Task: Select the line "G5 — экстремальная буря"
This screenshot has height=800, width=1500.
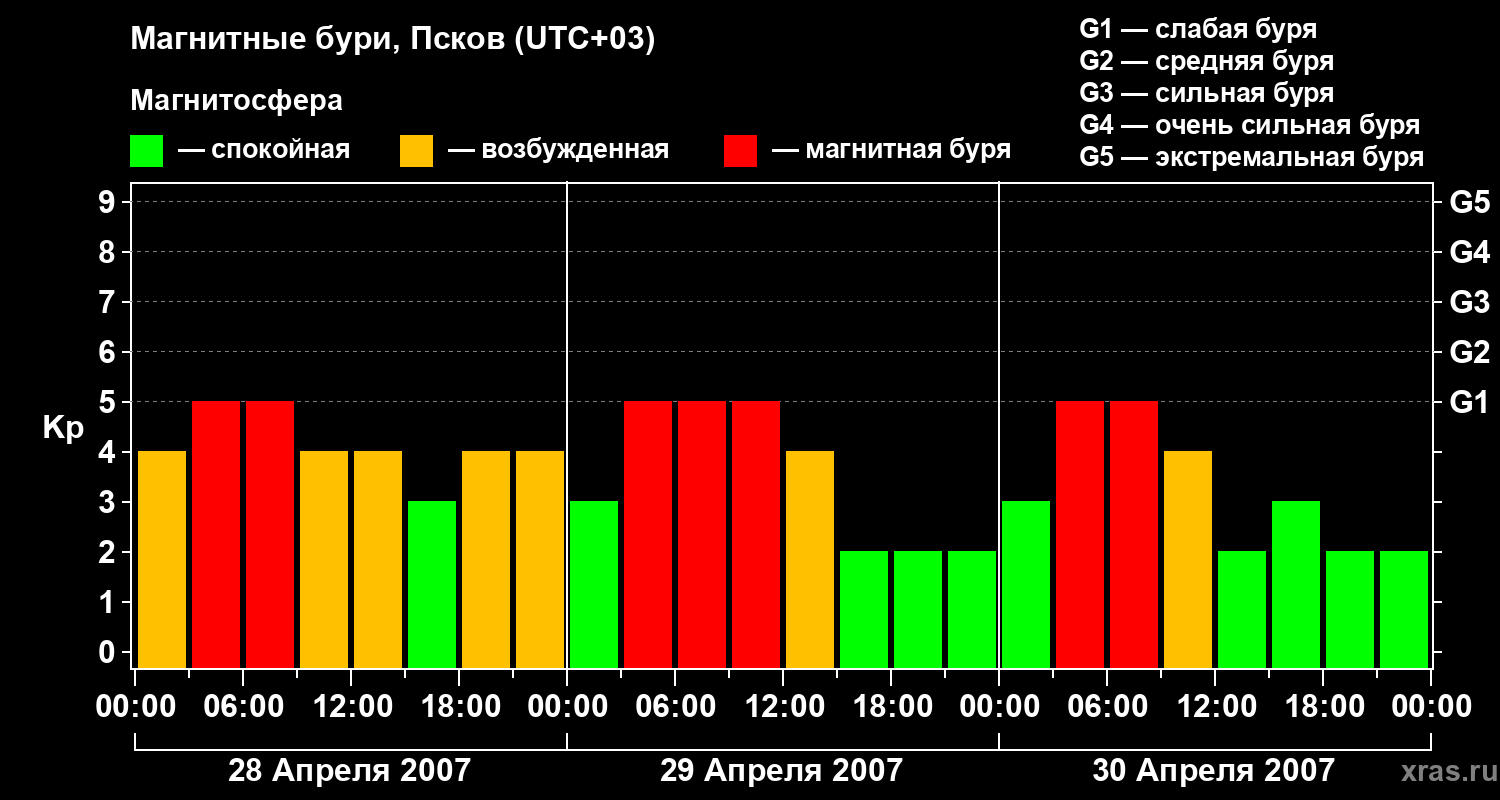Action: pyautogui.click(x=1251, y=157)
